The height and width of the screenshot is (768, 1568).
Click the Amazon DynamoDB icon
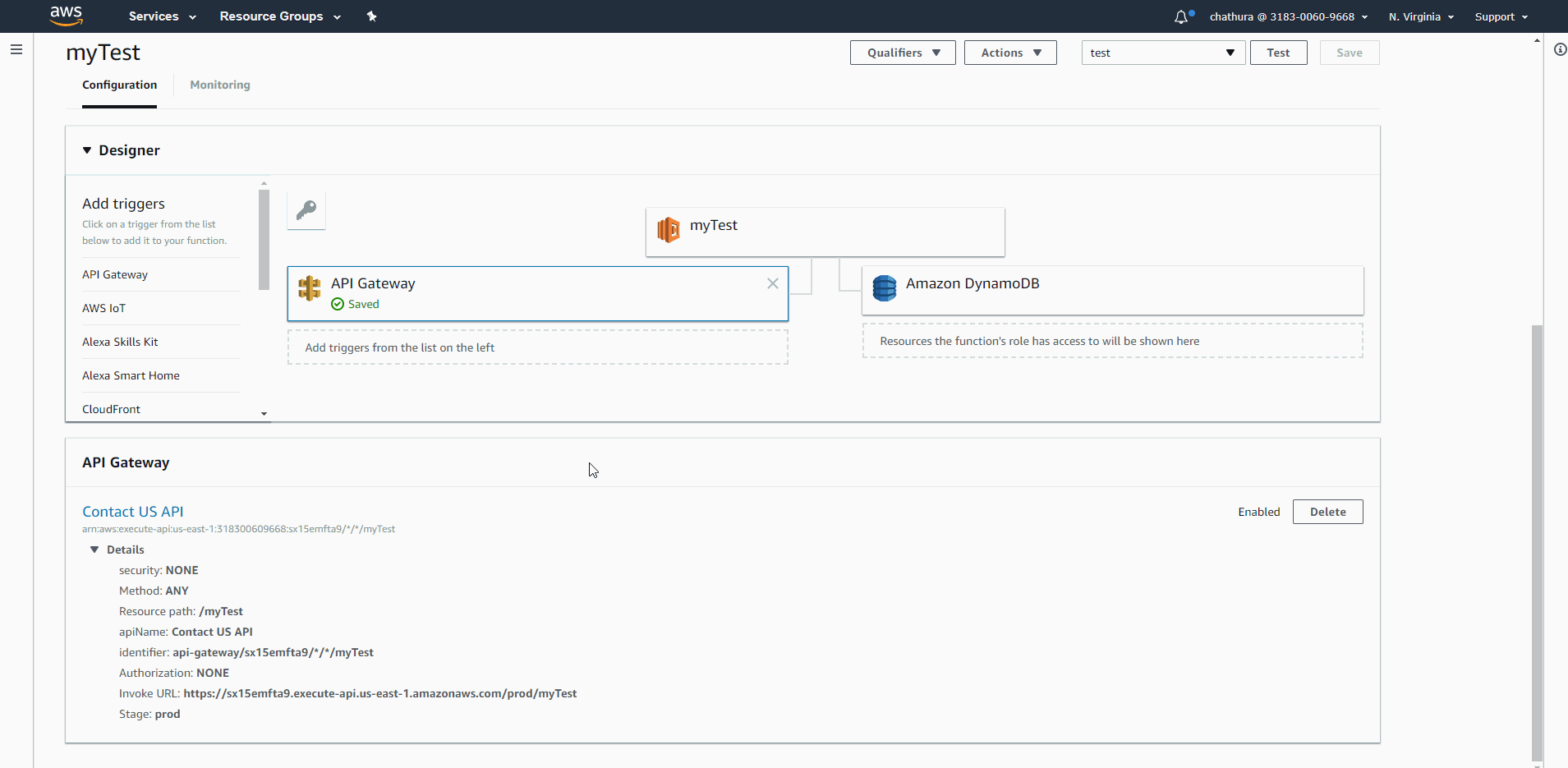885,288
